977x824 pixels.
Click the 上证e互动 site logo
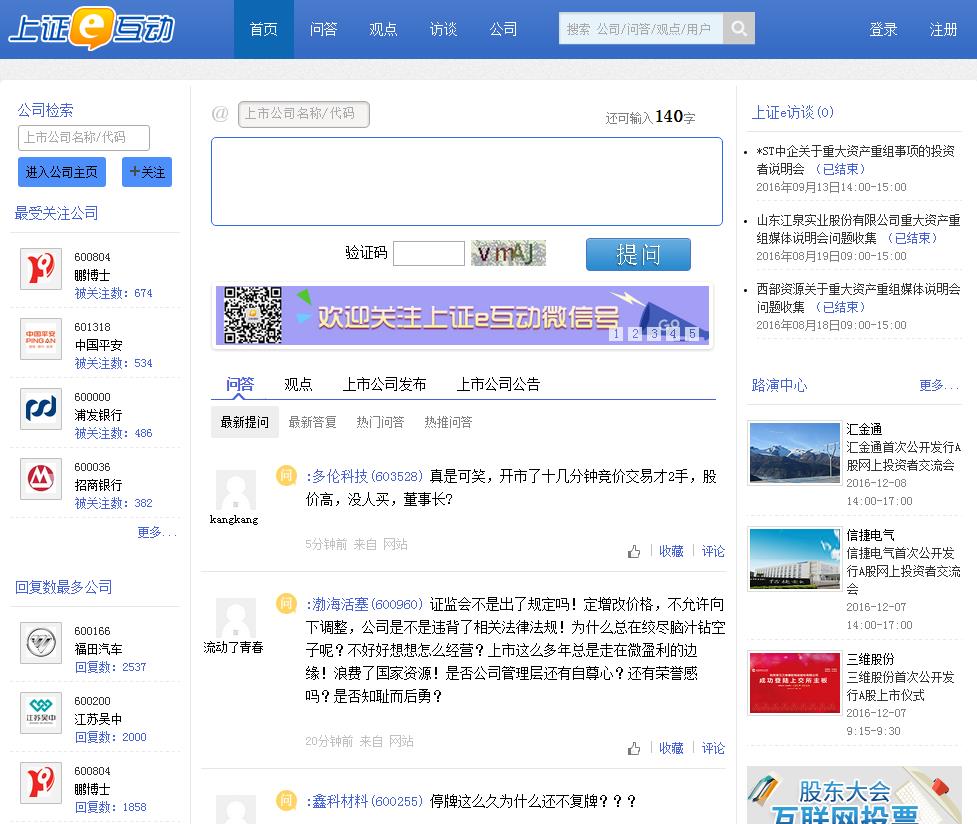(x=91, y=29)
